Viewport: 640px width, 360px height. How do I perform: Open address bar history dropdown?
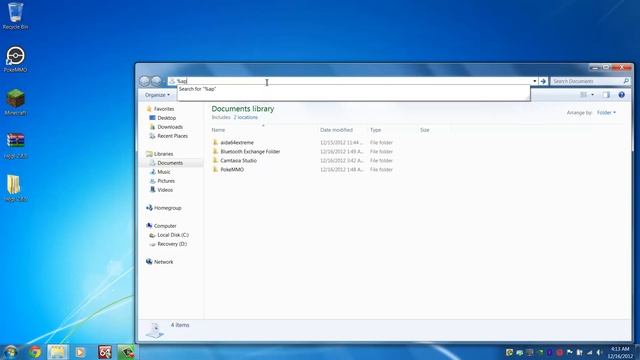(x=534, y=81)
